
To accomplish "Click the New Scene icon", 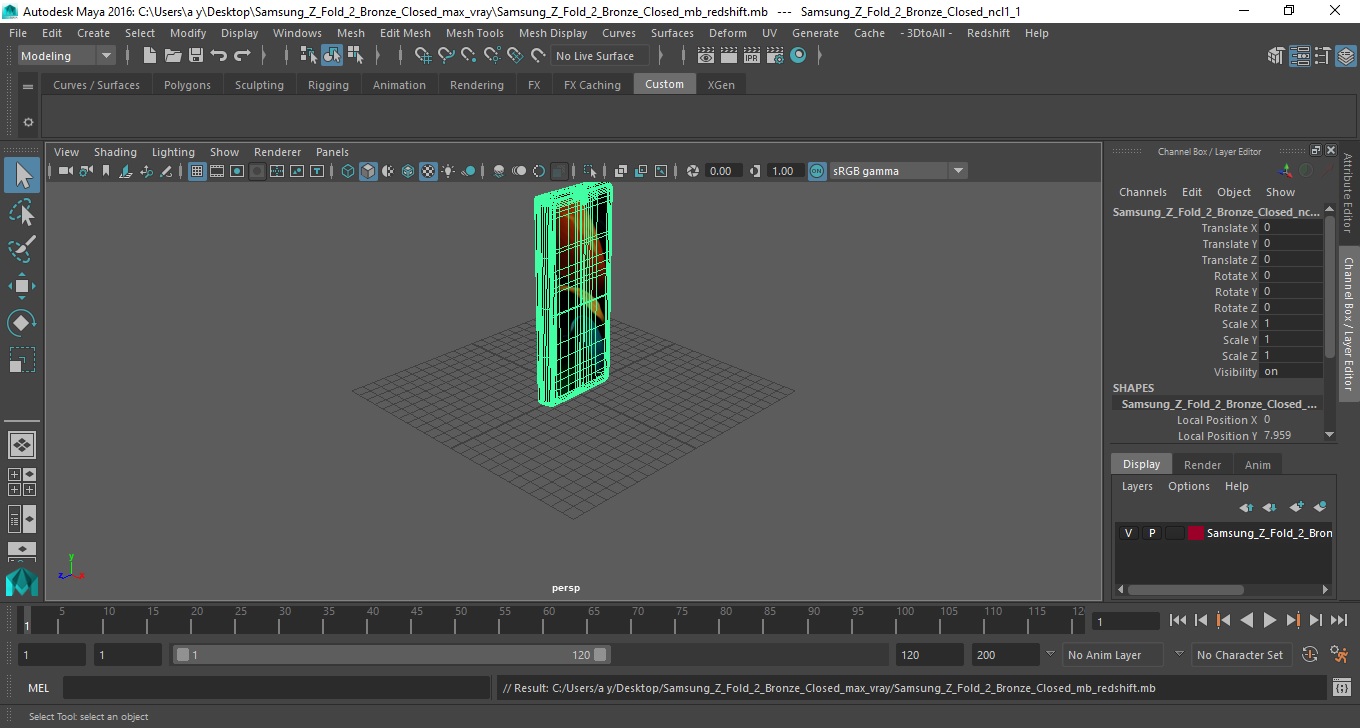I will [149, 56].
